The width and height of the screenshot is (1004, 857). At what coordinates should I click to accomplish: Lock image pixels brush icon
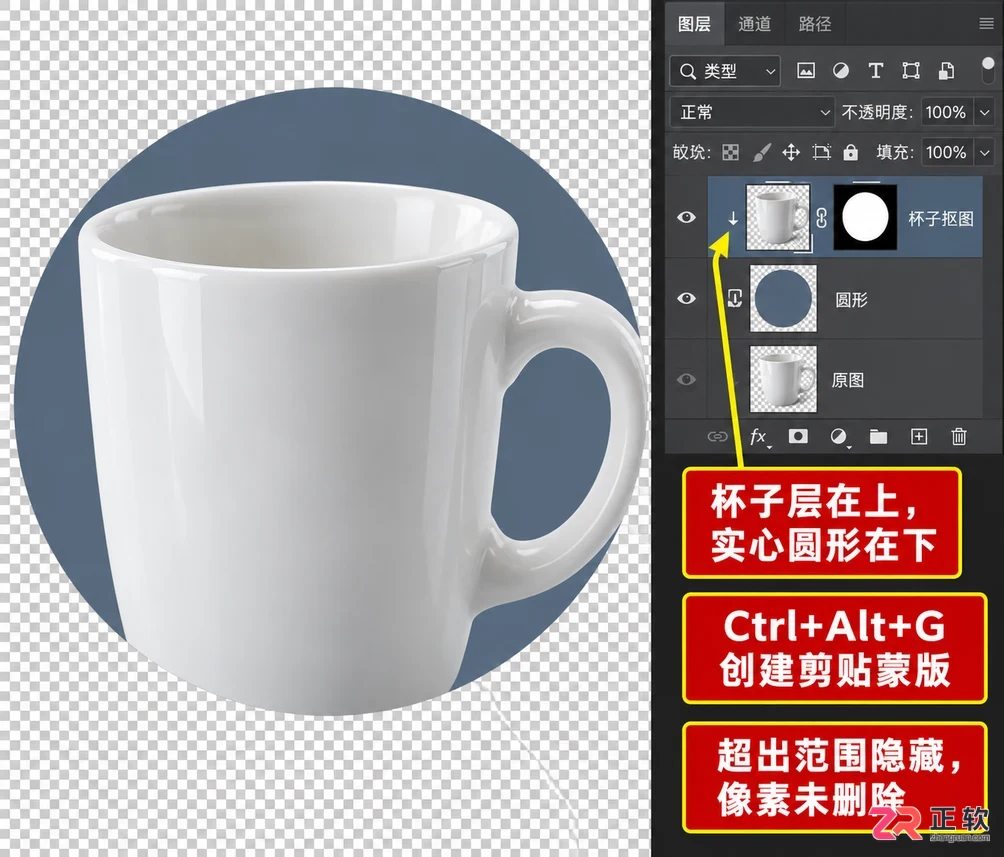click(761, 152)
